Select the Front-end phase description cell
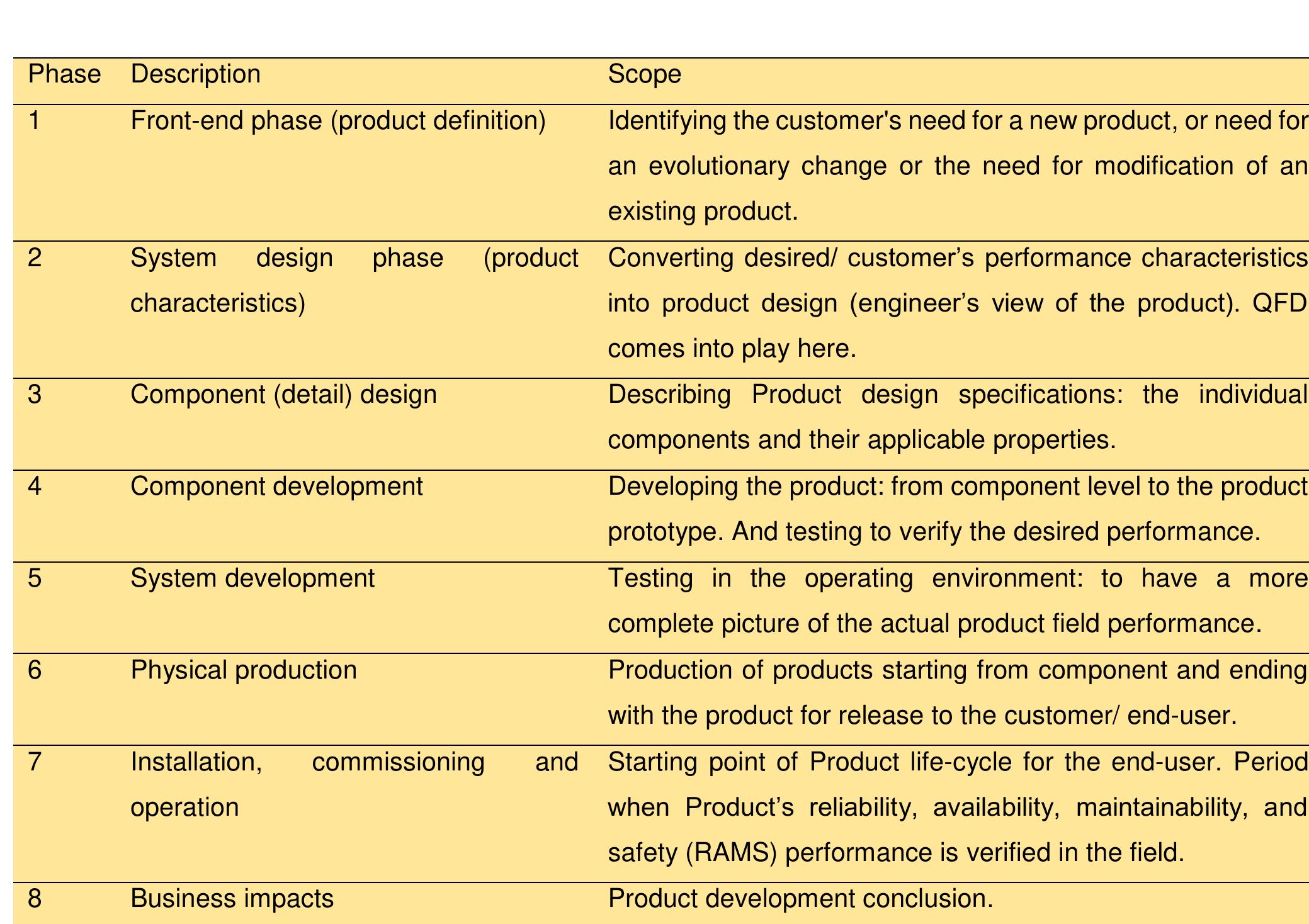Screen dimensions: 1309x924 pos(339,121)
